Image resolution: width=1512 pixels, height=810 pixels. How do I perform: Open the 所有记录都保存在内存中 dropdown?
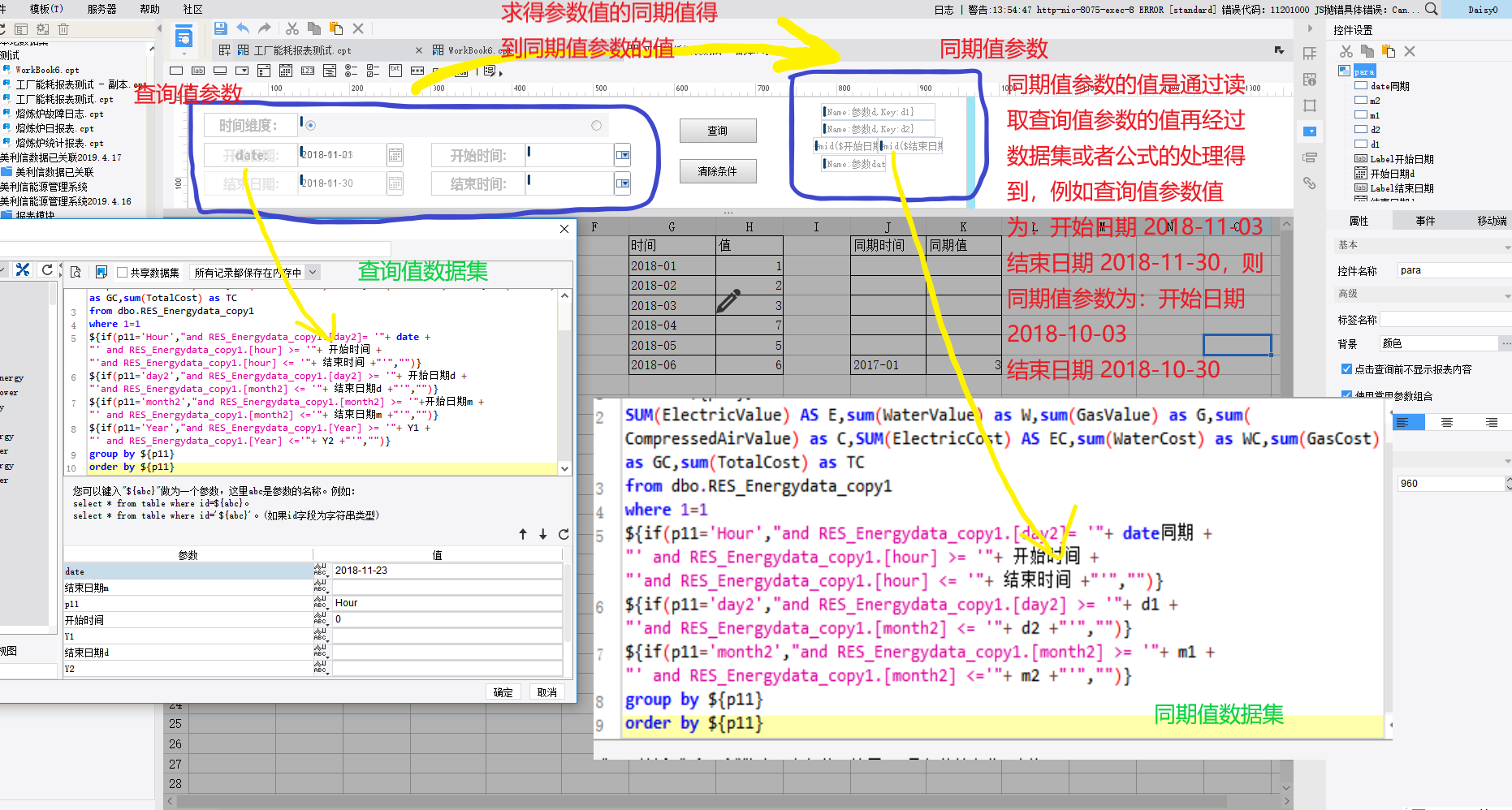point(313,273)
